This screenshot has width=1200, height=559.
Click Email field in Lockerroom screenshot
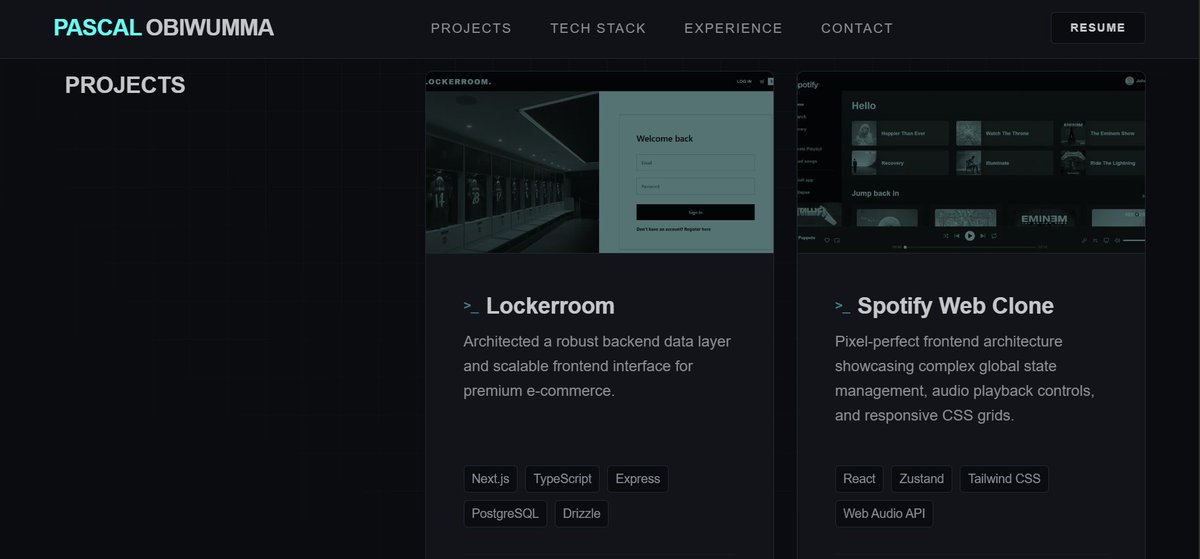tap(695, 162)
